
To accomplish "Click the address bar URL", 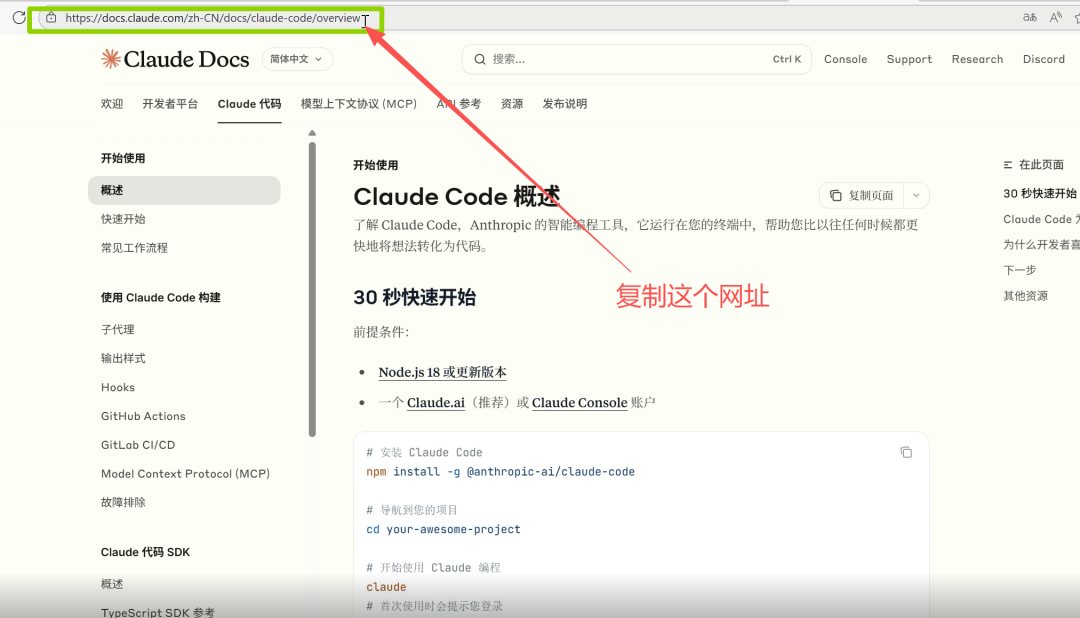I will pos(213,18).
